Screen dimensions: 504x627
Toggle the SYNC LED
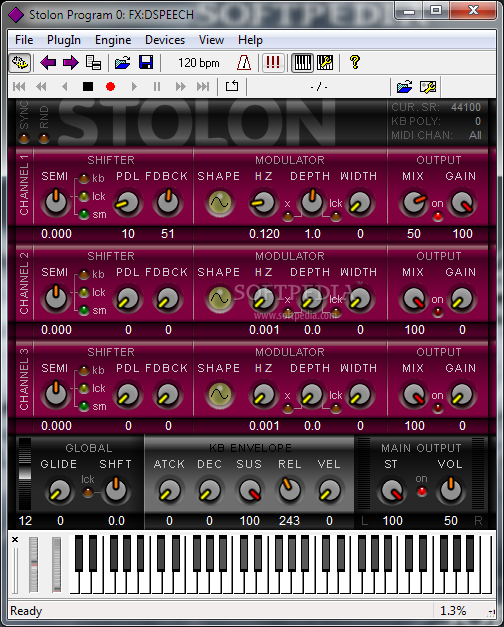tap(24, 138)
